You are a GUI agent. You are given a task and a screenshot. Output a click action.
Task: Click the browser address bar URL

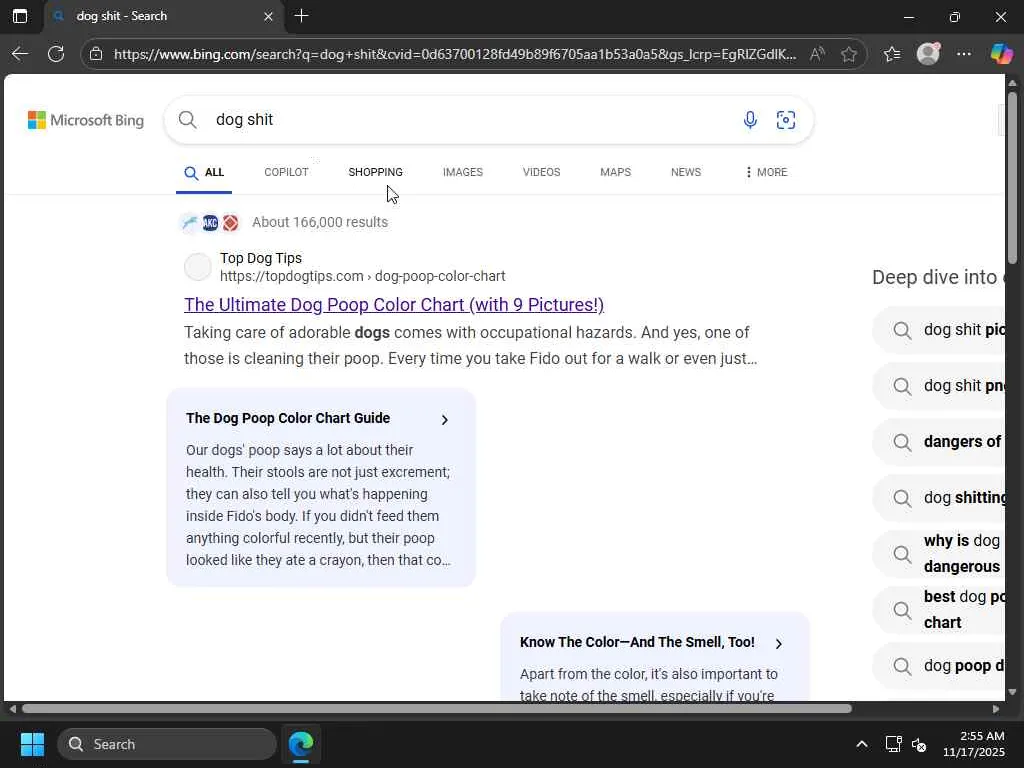[455, 54]
